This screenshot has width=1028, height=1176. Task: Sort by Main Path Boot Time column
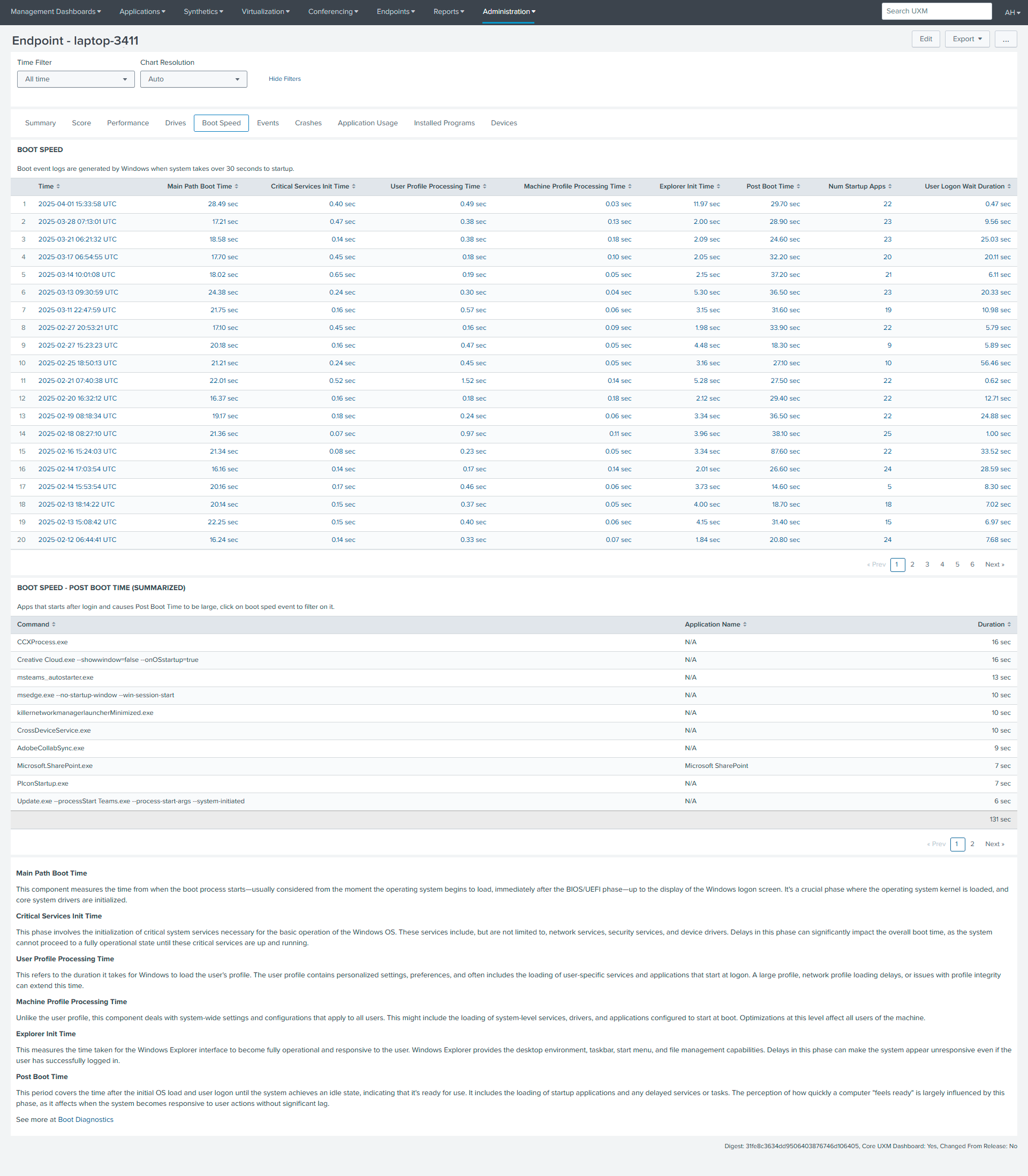coord(202,186)
